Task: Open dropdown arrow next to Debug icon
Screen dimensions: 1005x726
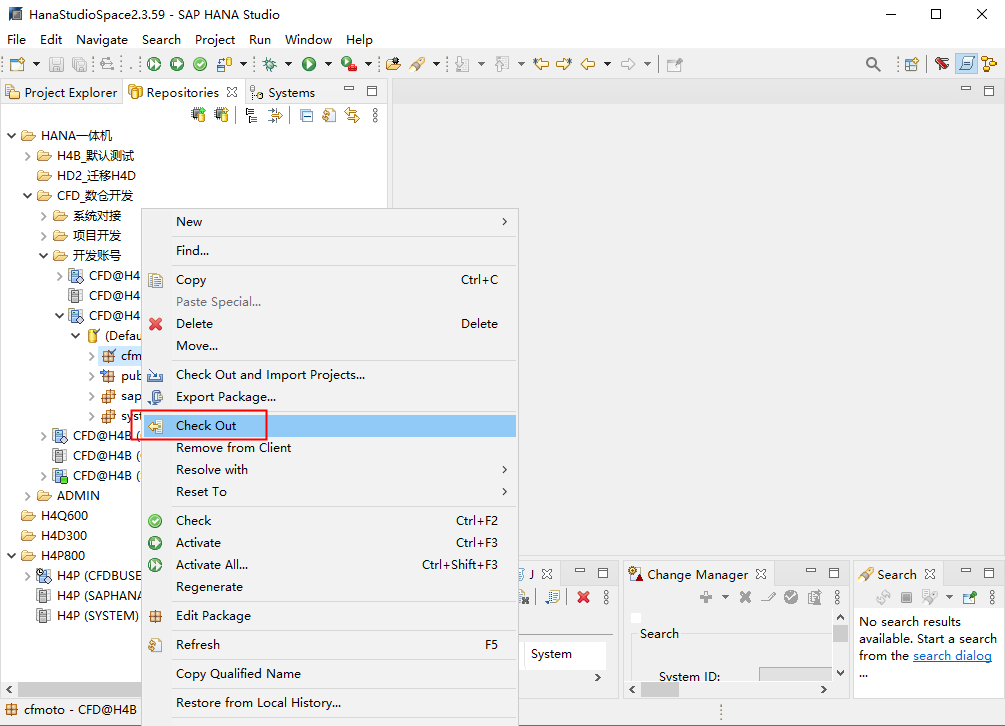Action: coord(288,64)
